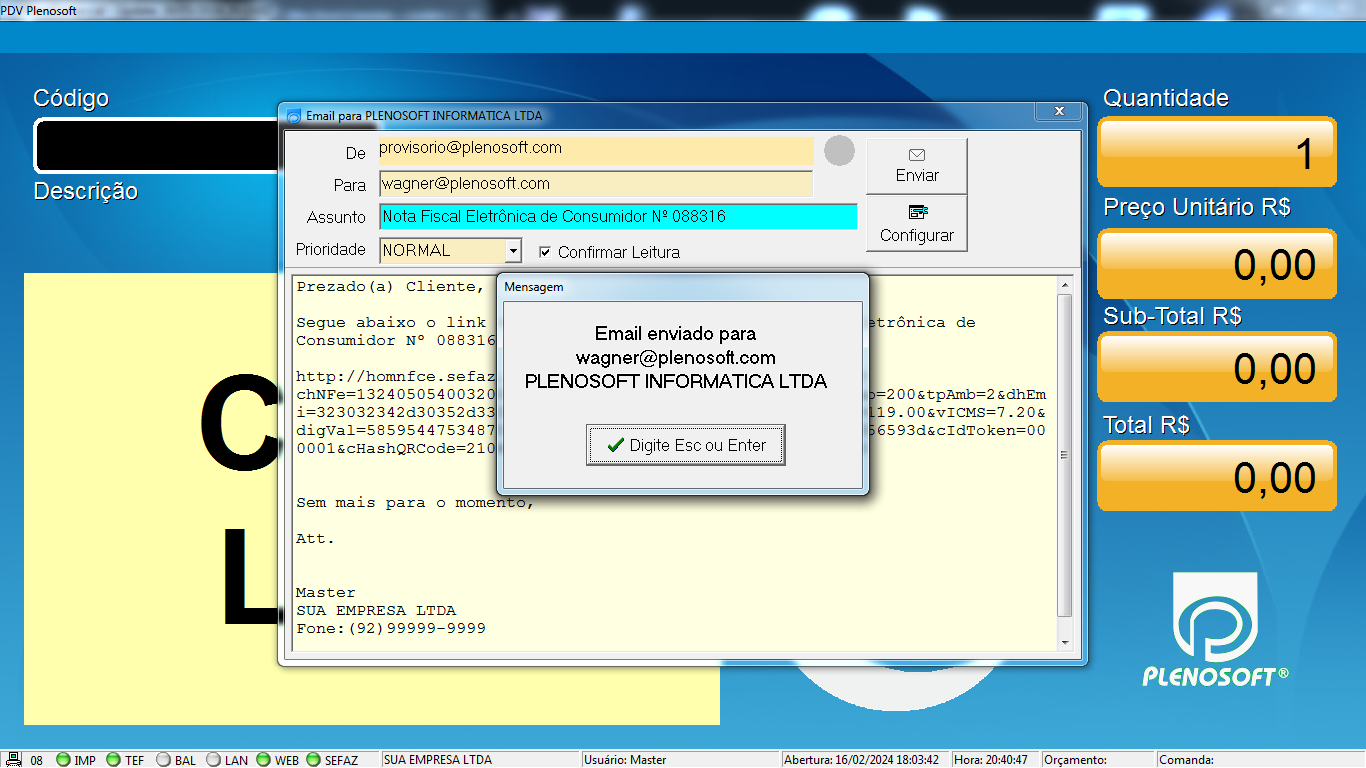Click the IMP green status indicator

pyautogui.click(x=64, y=760)
